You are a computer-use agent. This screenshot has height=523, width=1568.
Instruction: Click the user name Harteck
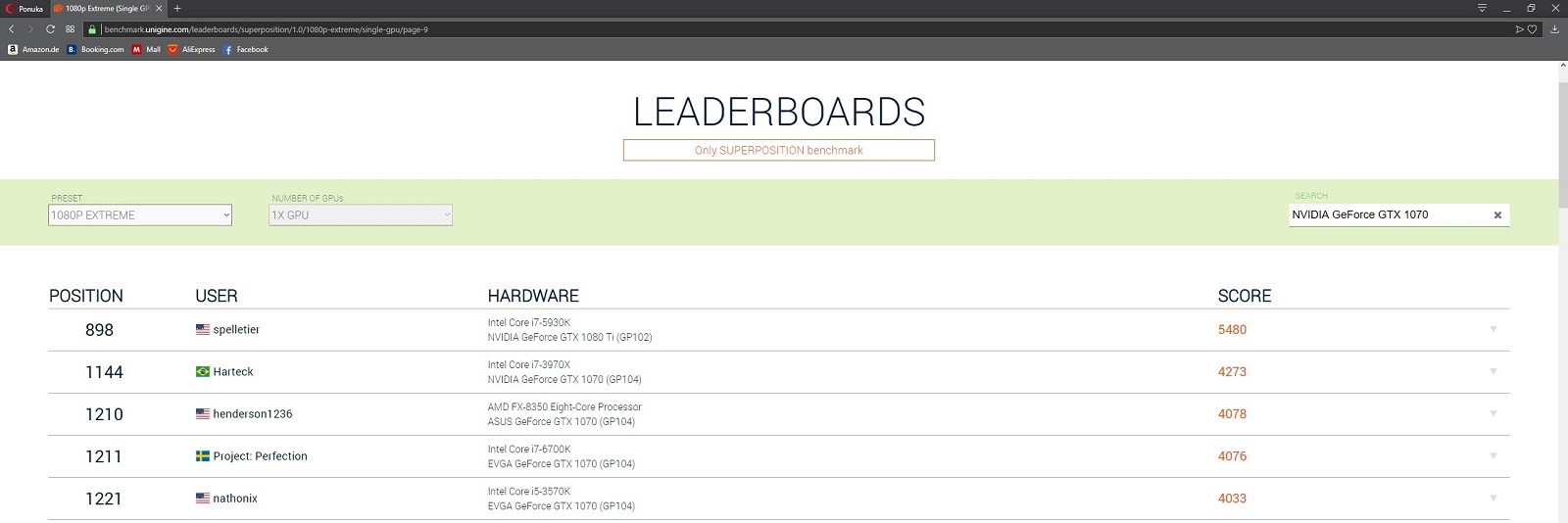(x=233, y=372)
